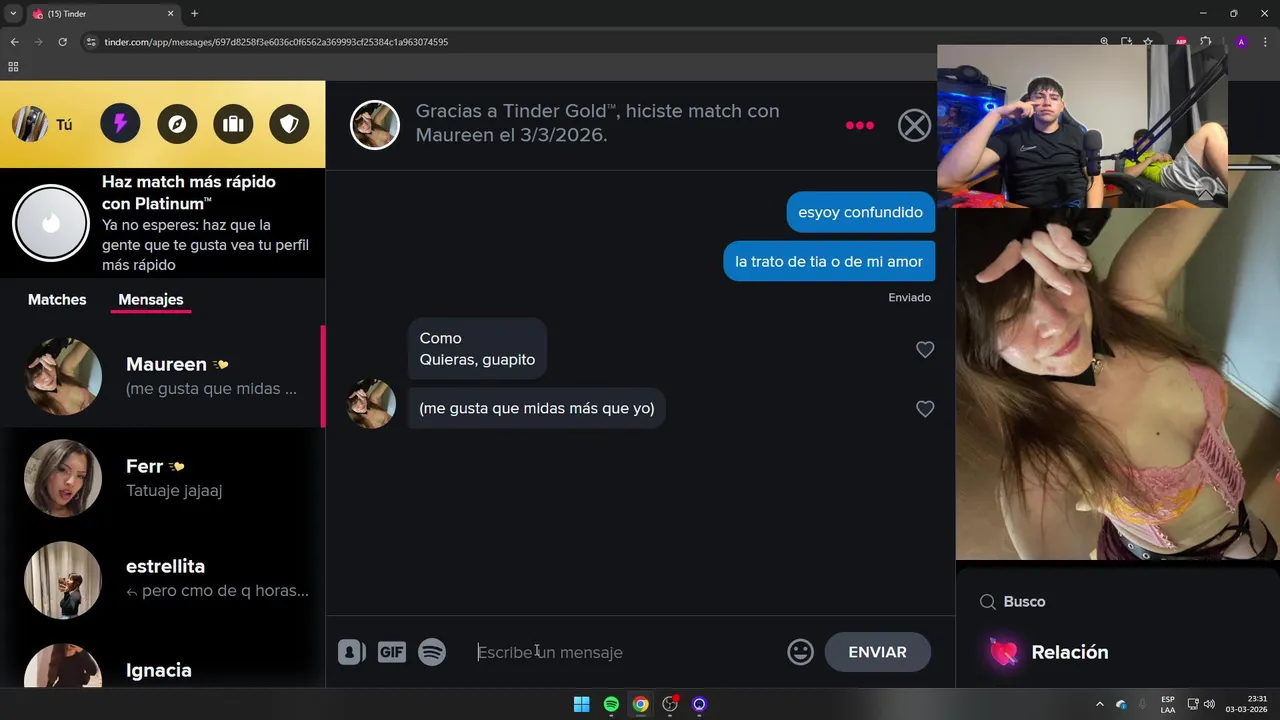Focus the 'Escribe un mensaje' input field
This screenshot has width=1280, height=720.
point(625,652)
